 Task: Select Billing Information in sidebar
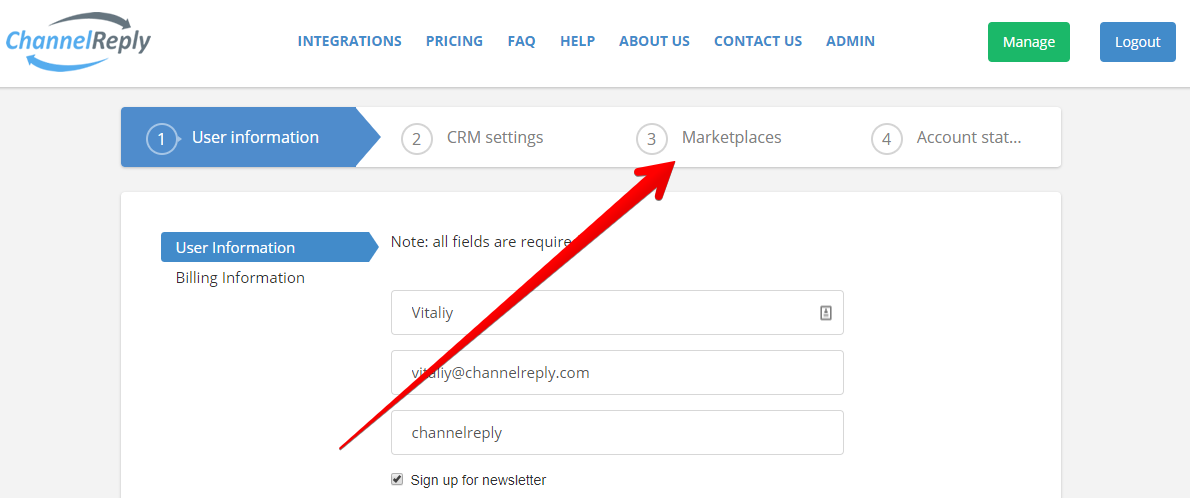pyautogui.click(x=240, y=278)
